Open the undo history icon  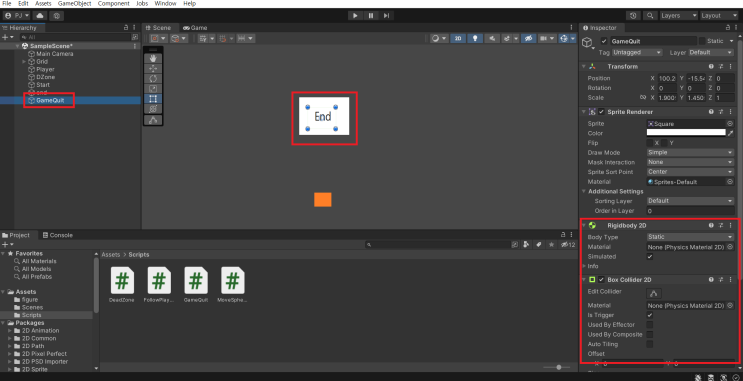(633, 16)
